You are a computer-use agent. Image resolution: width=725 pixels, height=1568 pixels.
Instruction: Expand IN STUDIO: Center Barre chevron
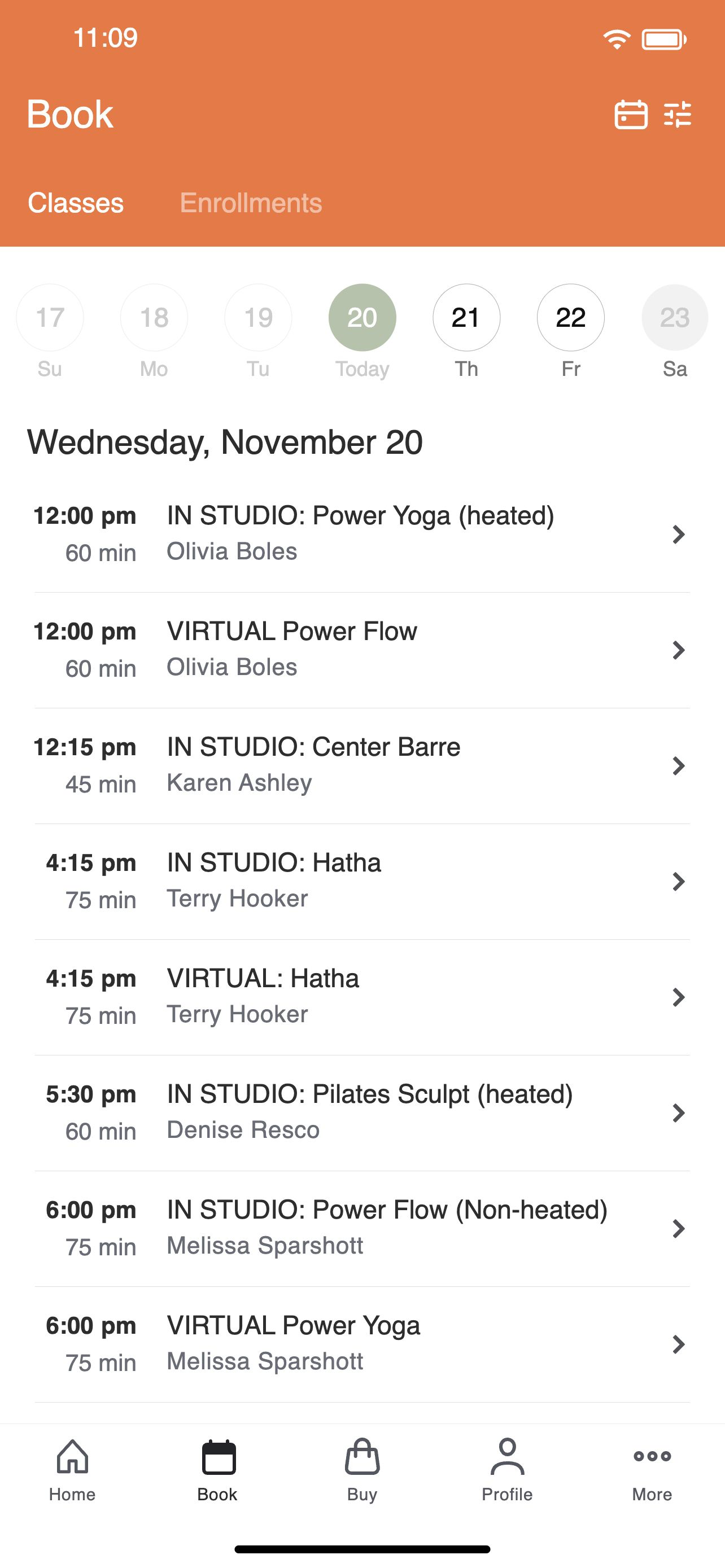(x=678, y=765)
